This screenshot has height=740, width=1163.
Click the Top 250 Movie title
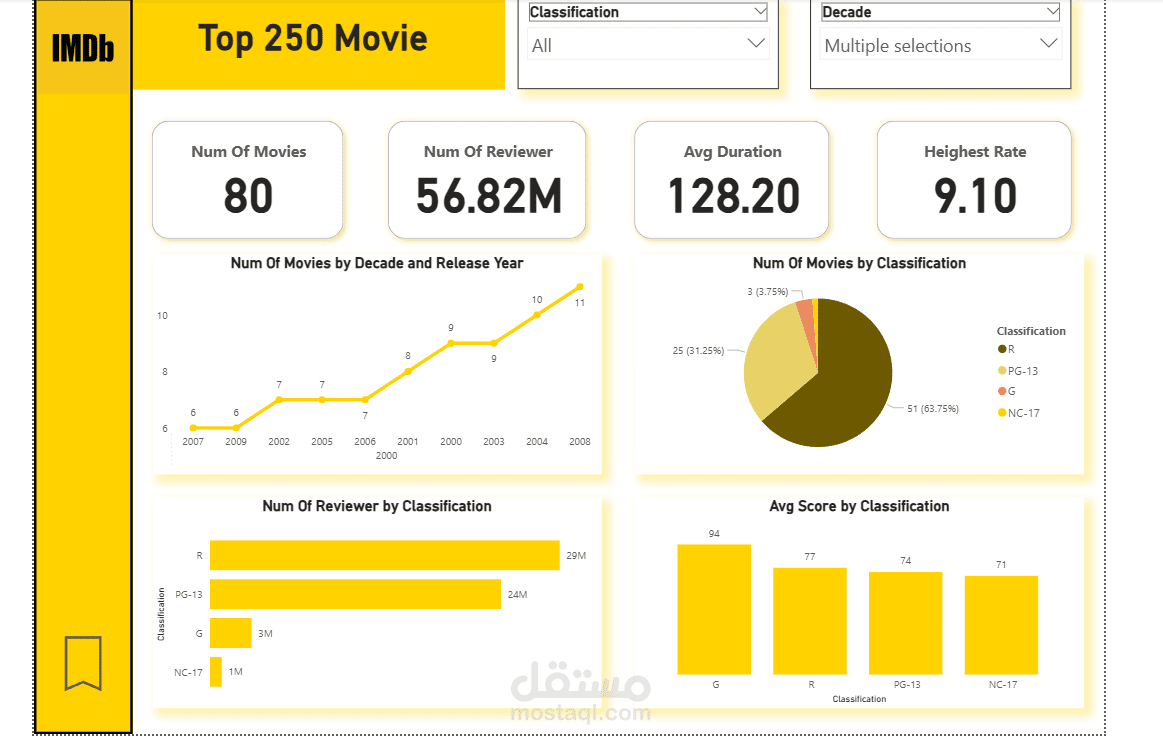click(313, 39)
